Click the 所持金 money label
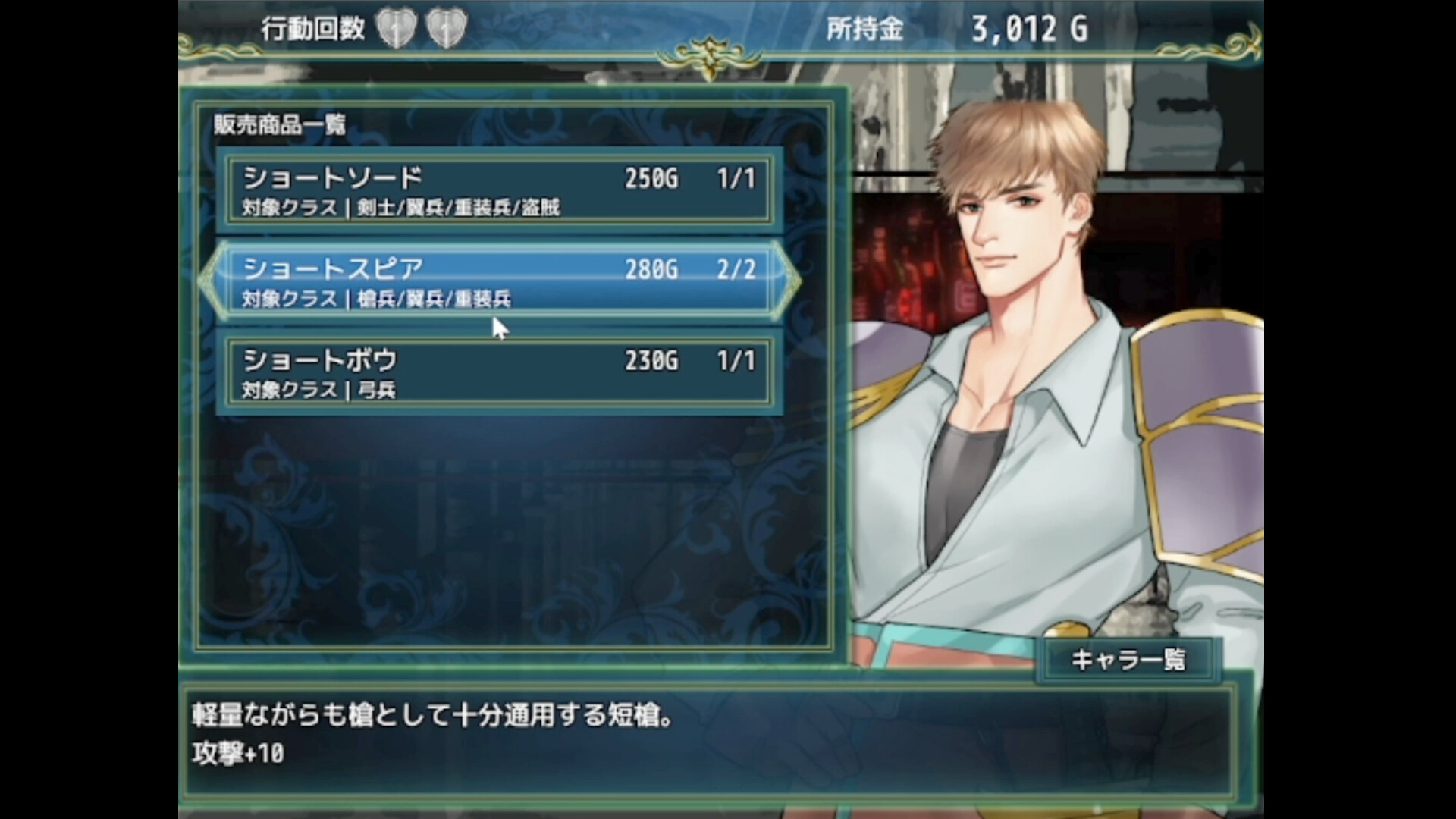The width and height of the screenshot is (1456, 819). [x=864, y=29]
